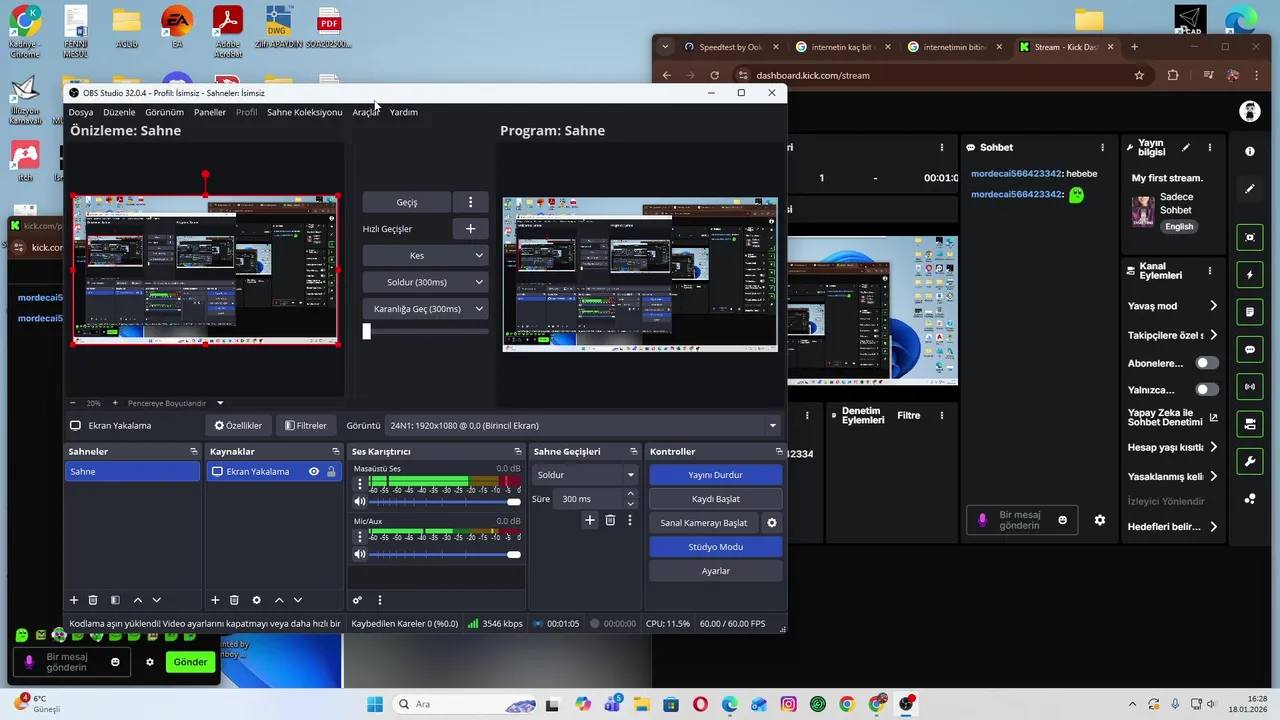This screenshot has width=1280, height=720.
Task: Open the Görüntü display combo box
Action: coord(583,425)
